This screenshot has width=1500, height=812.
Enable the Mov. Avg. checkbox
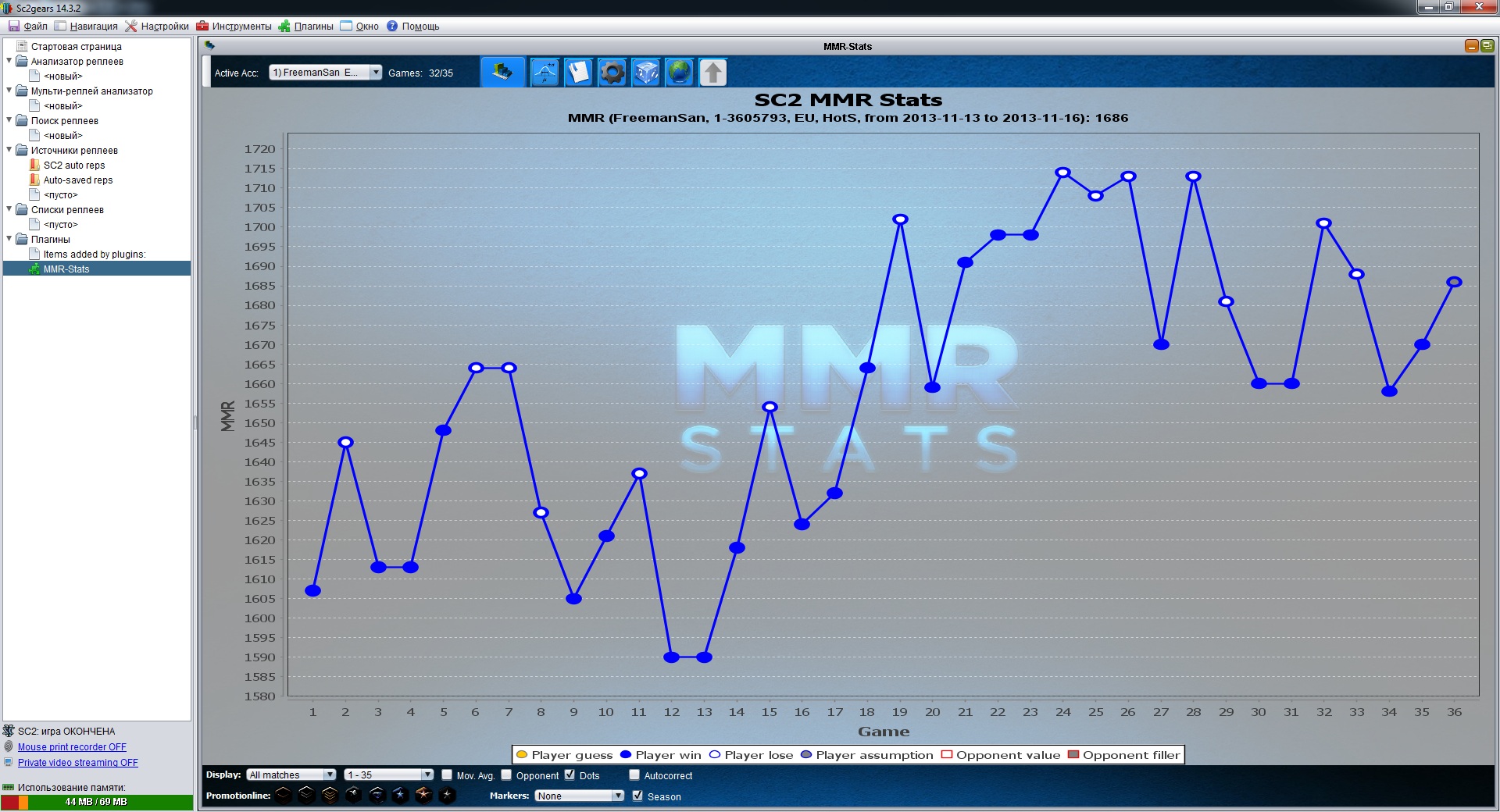(447, 775)
